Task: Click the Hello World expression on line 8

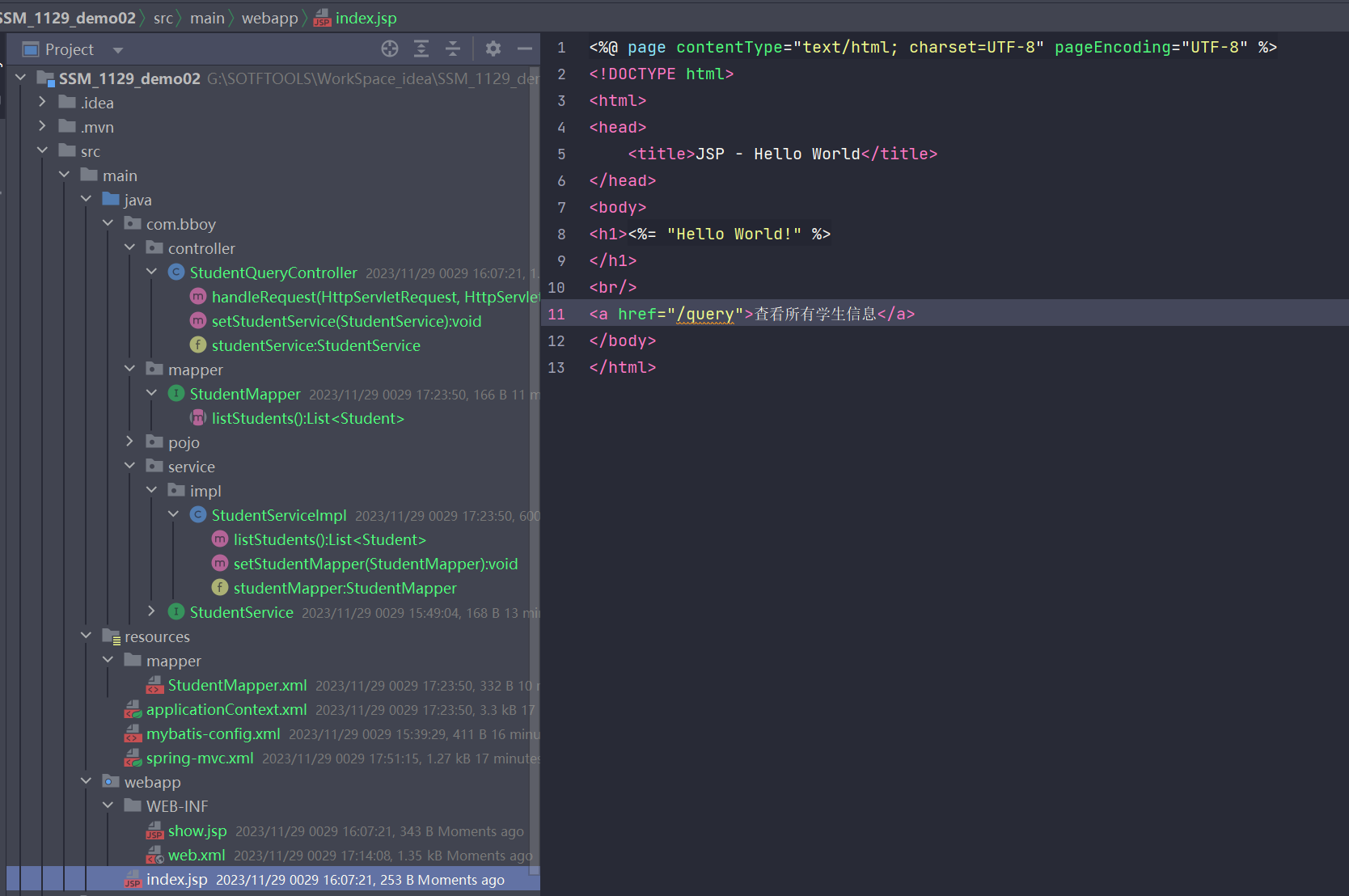Action: click(x=729, y=234)
